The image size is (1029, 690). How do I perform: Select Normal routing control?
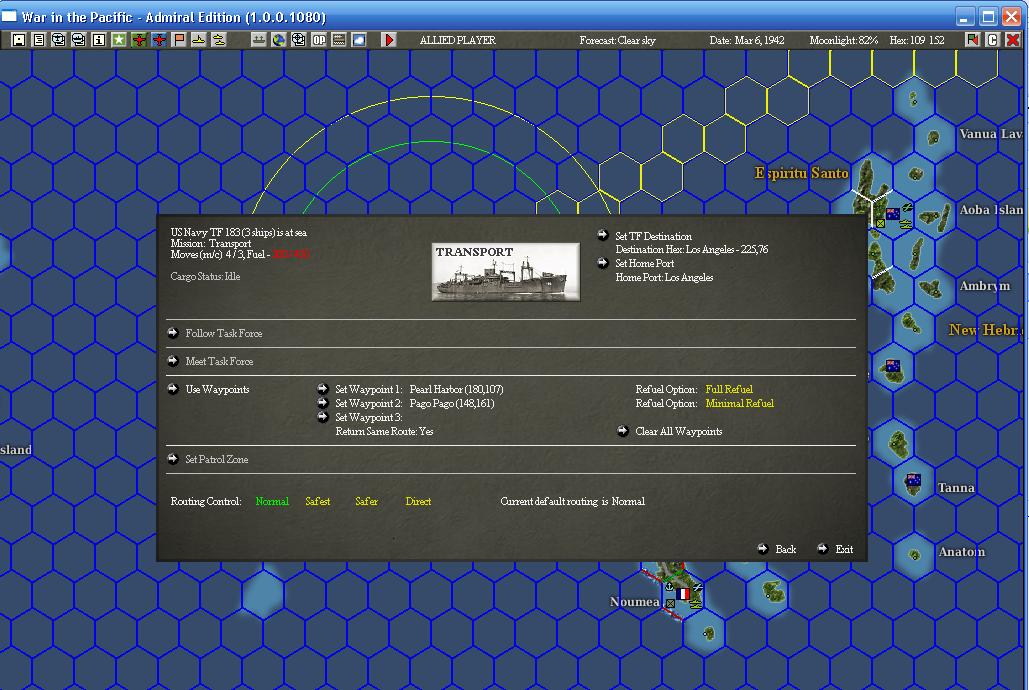click(x=272, y=502)
